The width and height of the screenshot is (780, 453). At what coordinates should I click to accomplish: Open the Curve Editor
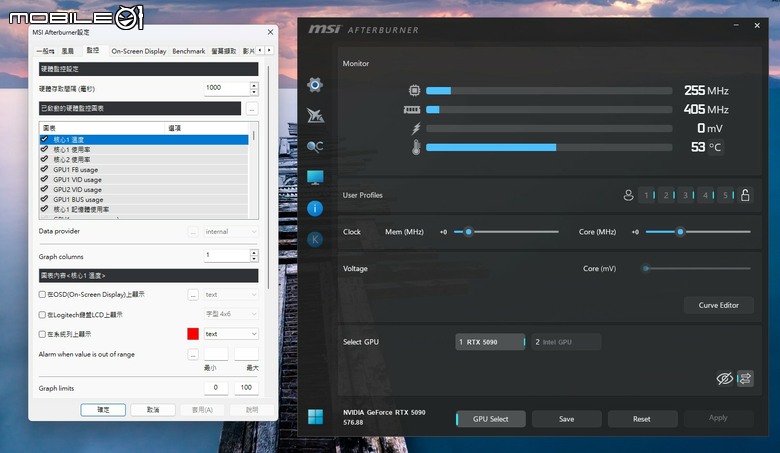click(718, 305)
